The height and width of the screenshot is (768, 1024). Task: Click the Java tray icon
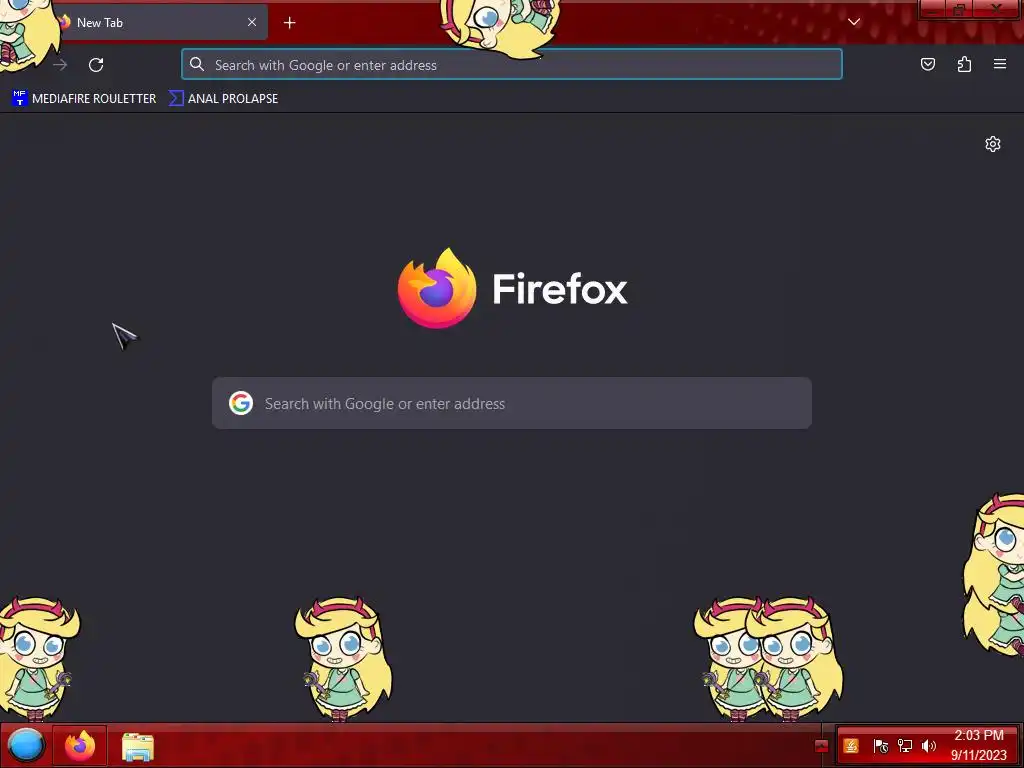pyautogui.click(x=850, y=746)
